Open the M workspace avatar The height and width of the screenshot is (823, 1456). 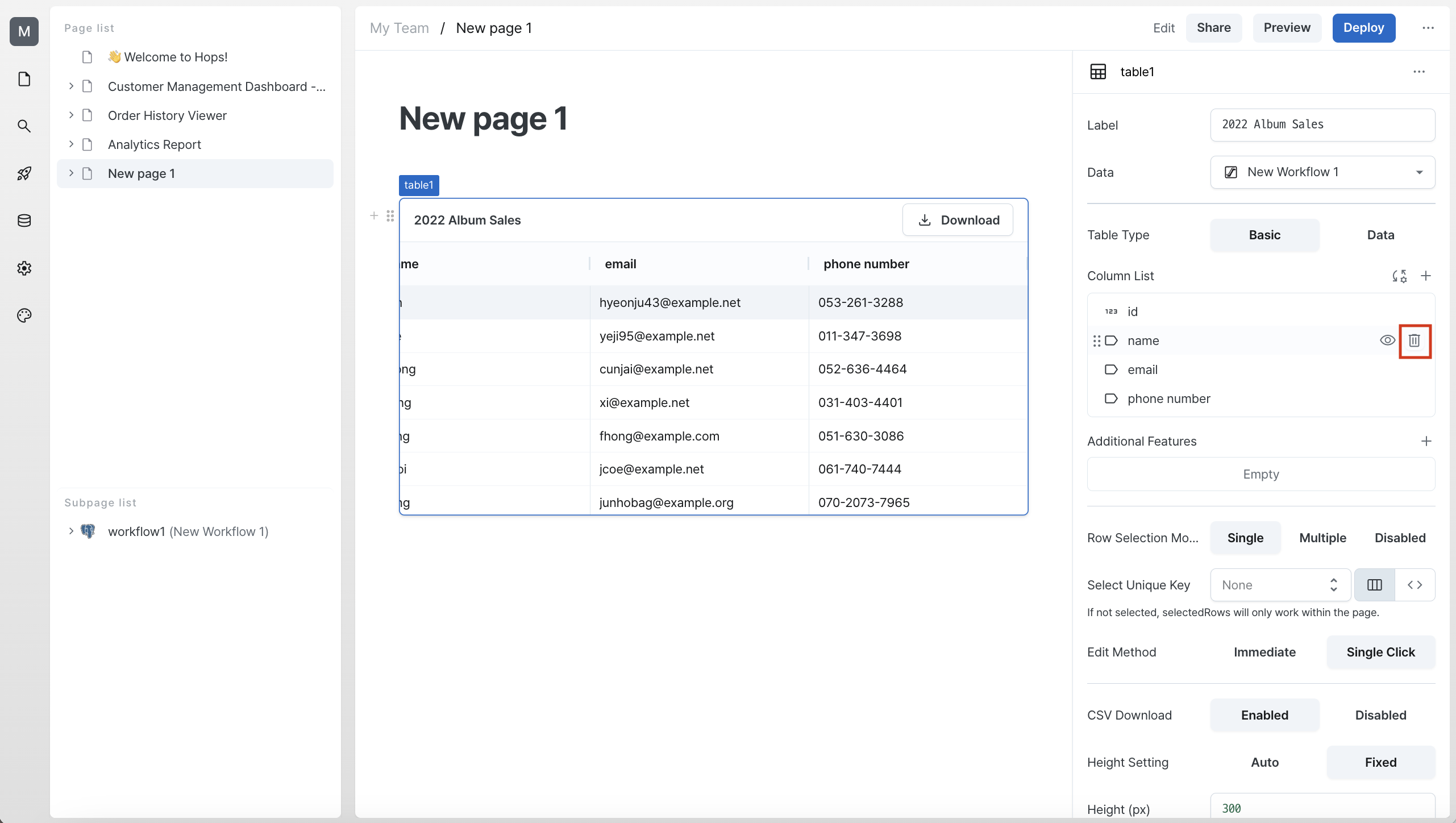[x=24, y=31]
